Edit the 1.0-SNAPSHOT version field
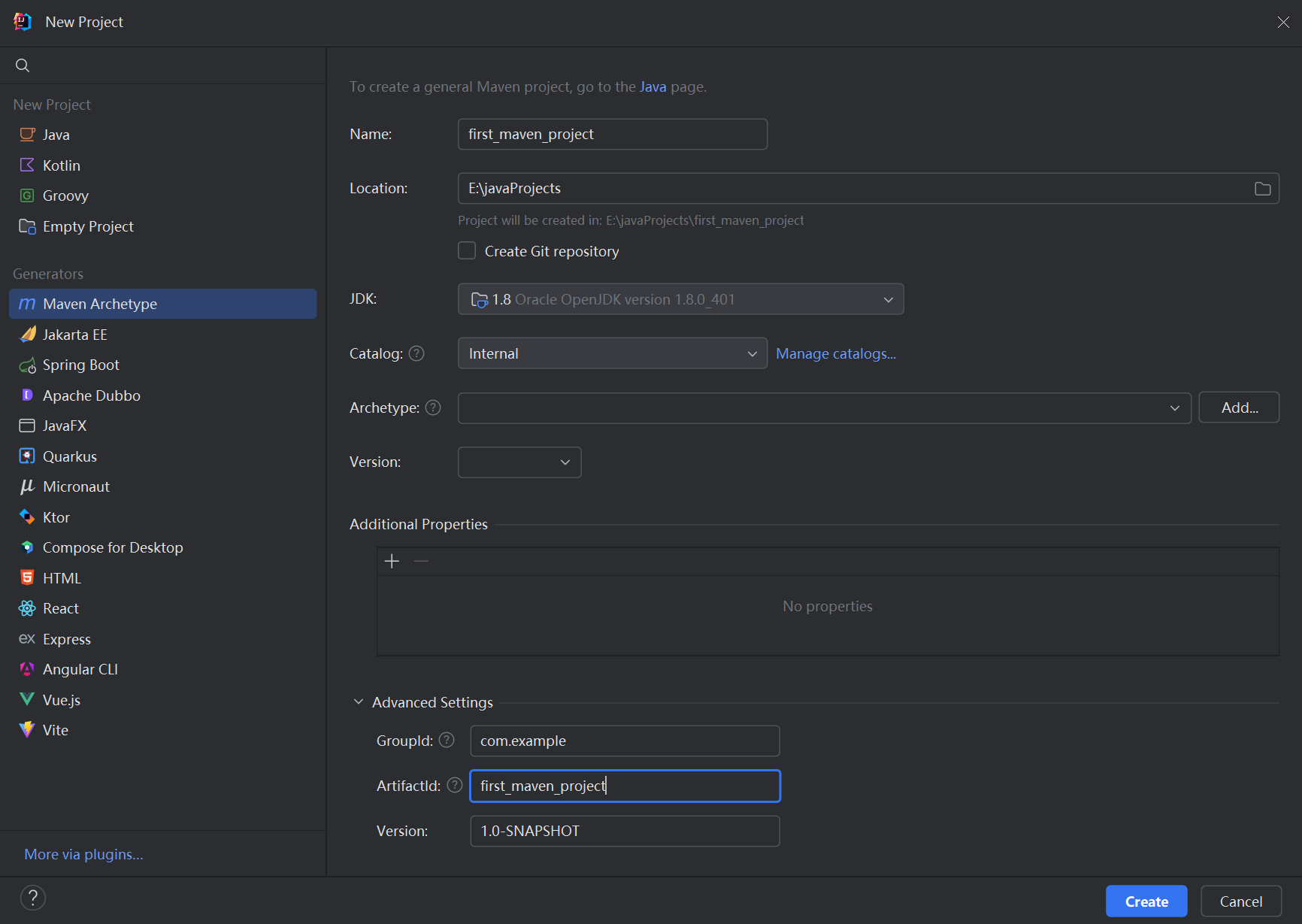1302x924 pixels. click(x=625, y=831)
